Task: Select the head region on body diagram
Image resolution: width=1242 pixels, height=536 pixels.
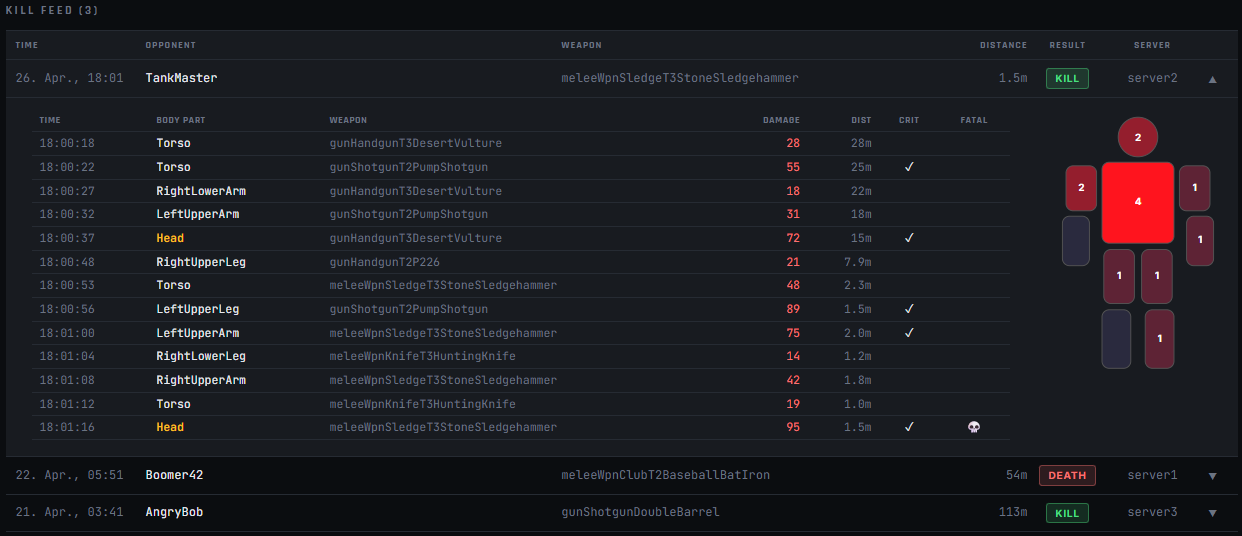Action: point(1138,136)
